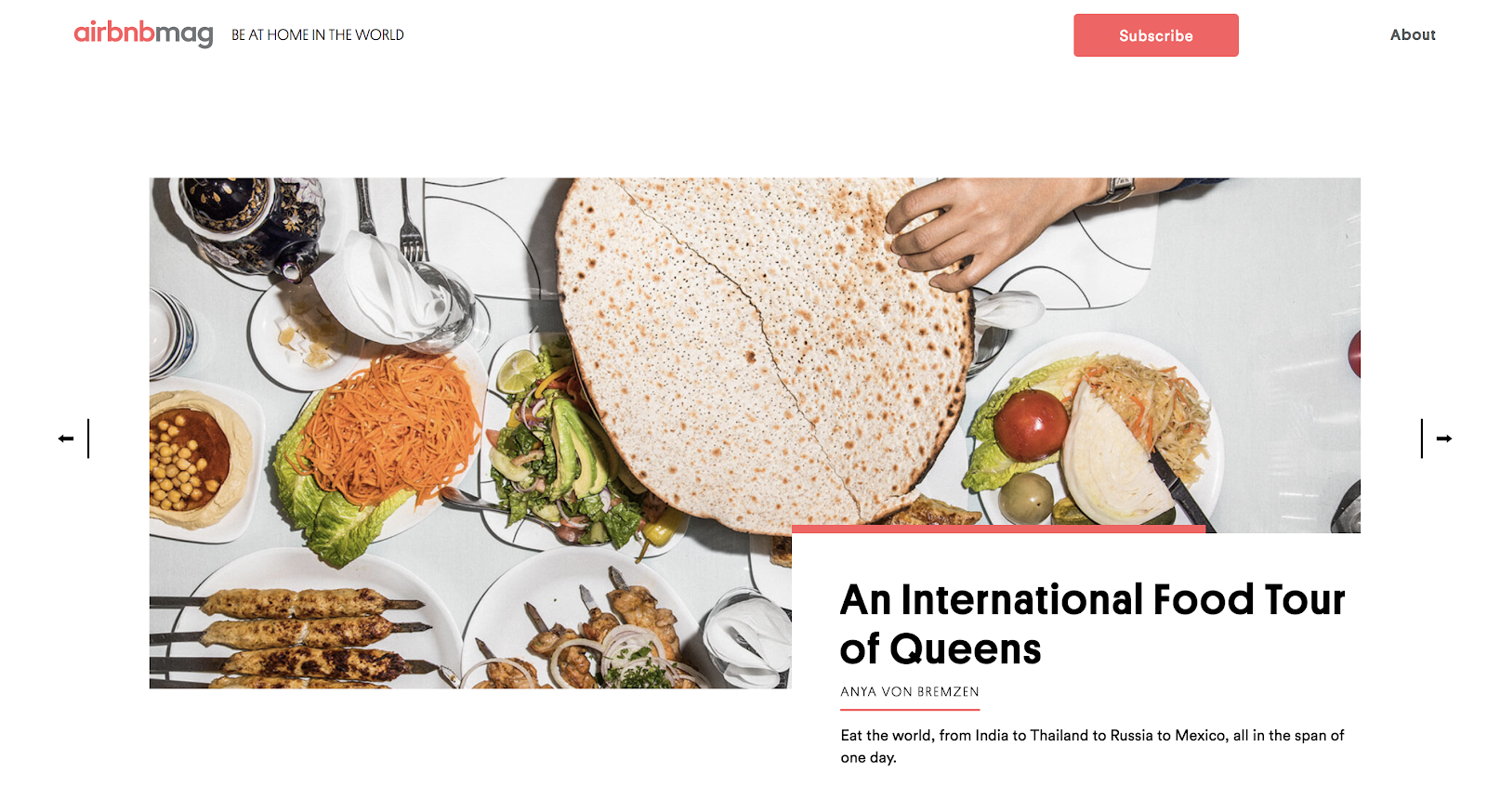
Task: Click the dark teapot in the photo corner
Action: tap(246, 223)
